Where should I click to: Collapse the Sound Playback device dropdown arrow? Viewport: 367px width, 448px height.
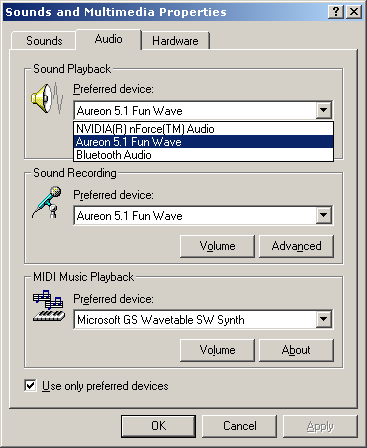point(323,110)
